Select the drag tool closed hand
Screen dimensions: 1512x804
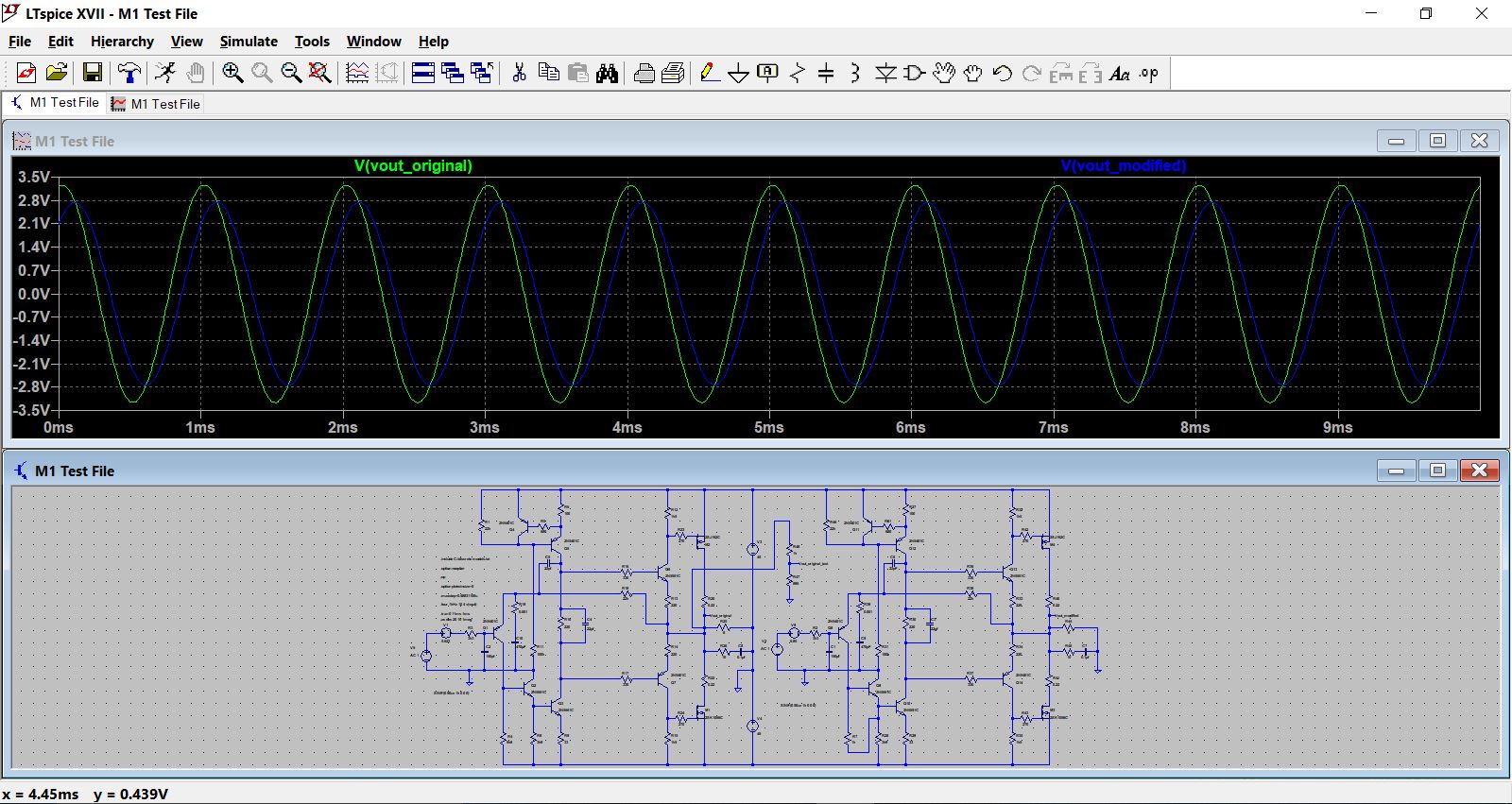[973, 73]
